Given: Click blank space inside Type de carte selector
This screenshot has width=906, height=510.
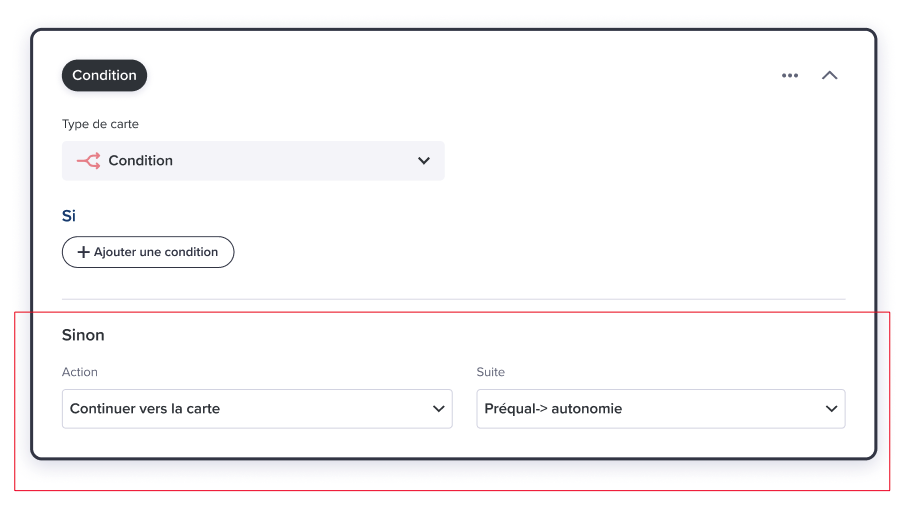Looking at the screenshot, I should [x=295, y=161].
